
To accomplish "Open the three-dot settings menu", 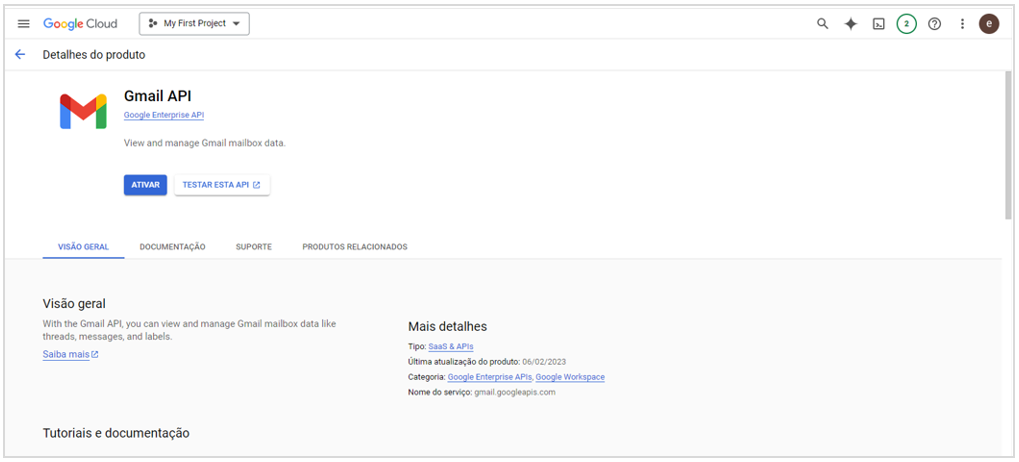I will [x=962, y=24].
